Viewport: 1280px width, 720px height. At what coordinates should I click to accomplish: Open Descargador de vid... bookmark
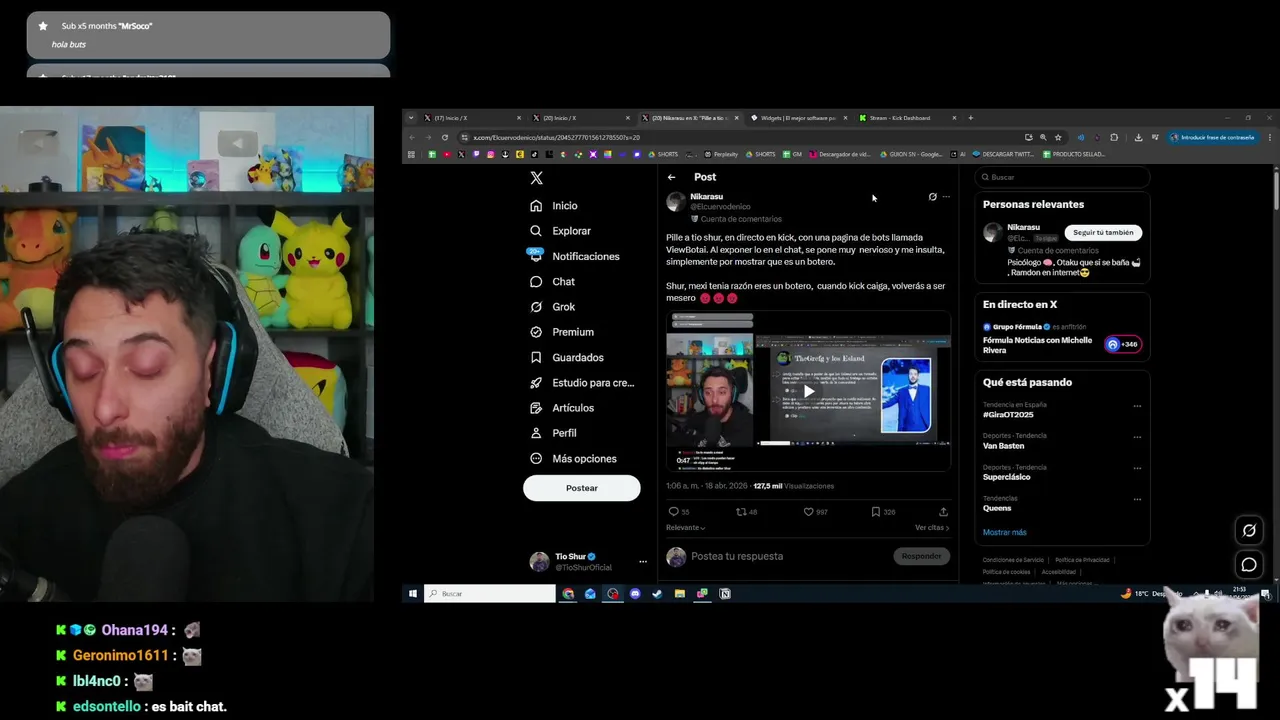[x=840, y=154]
